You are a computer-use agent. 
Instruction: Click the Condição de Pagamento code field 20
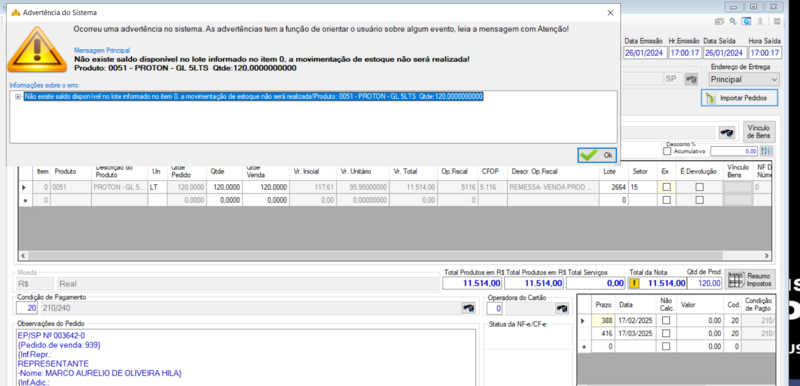point(27,307)
